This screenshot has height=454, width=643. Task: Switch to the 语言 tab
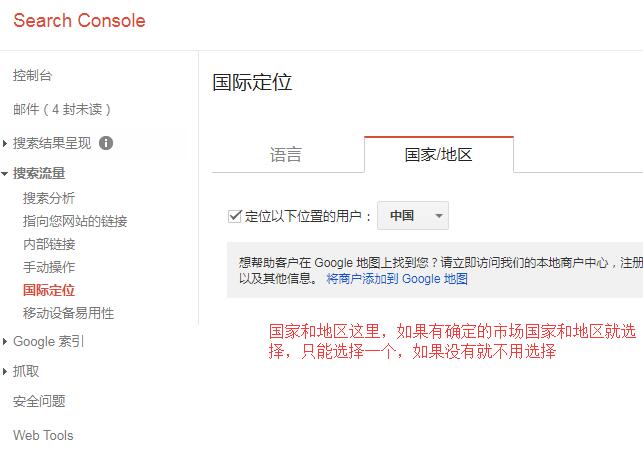tap(286, 155)
